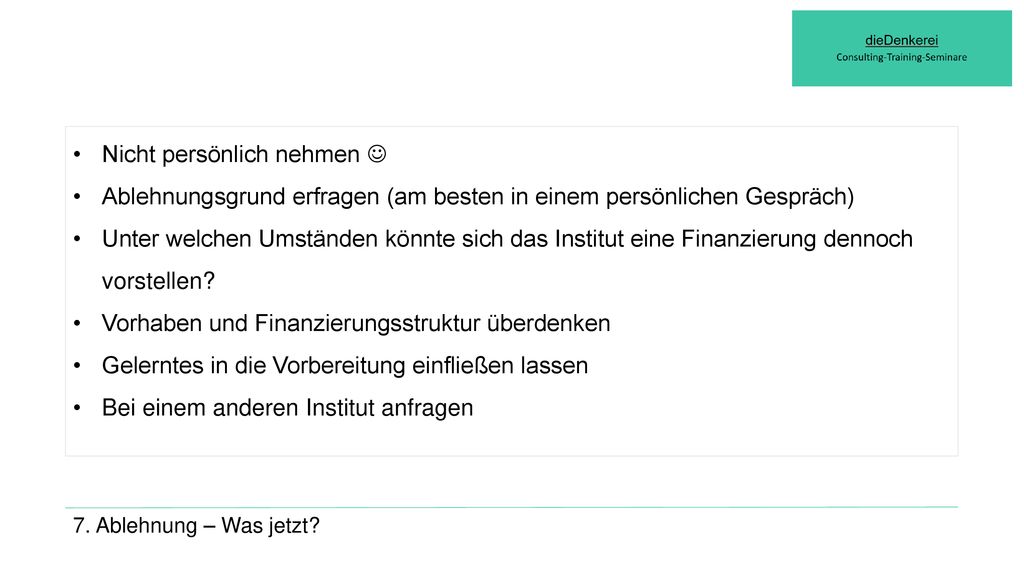Click the green divider line above the title
This screenshot has height=576, width=1024.
(x=511, y=507)
